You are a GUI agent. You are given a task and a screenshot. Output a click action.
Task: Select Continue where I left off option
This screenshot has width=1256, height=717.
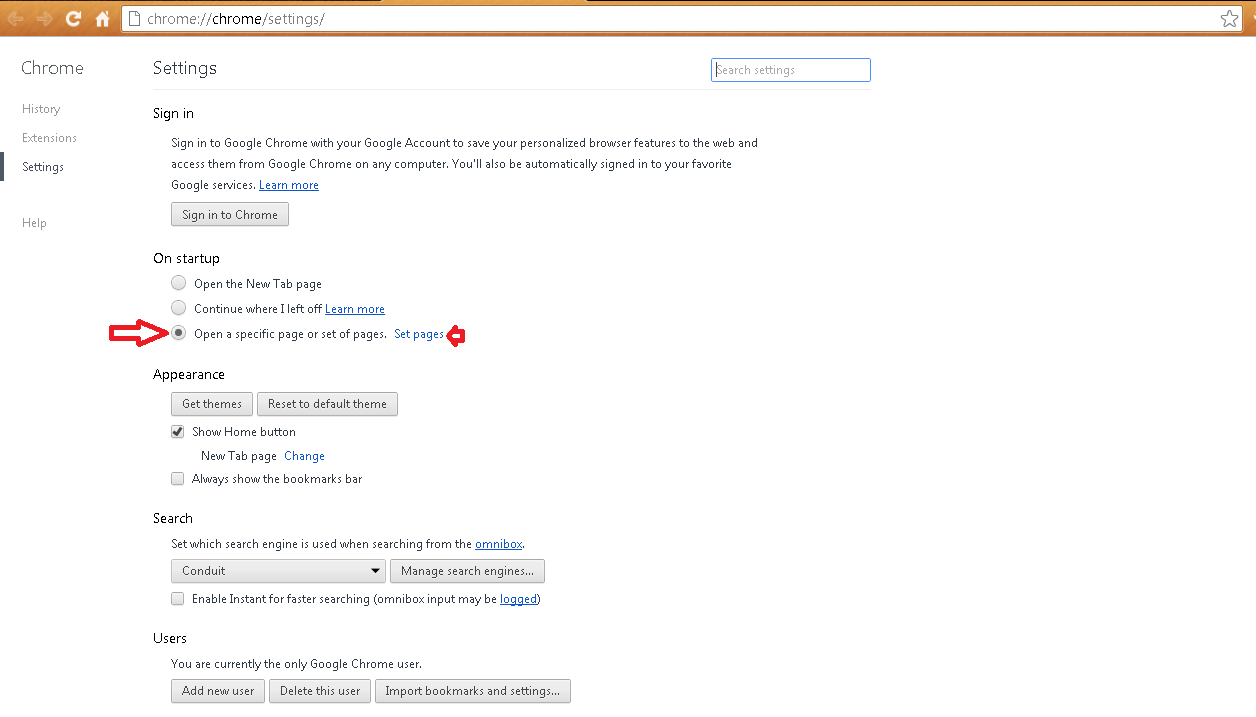coord(179,308)
